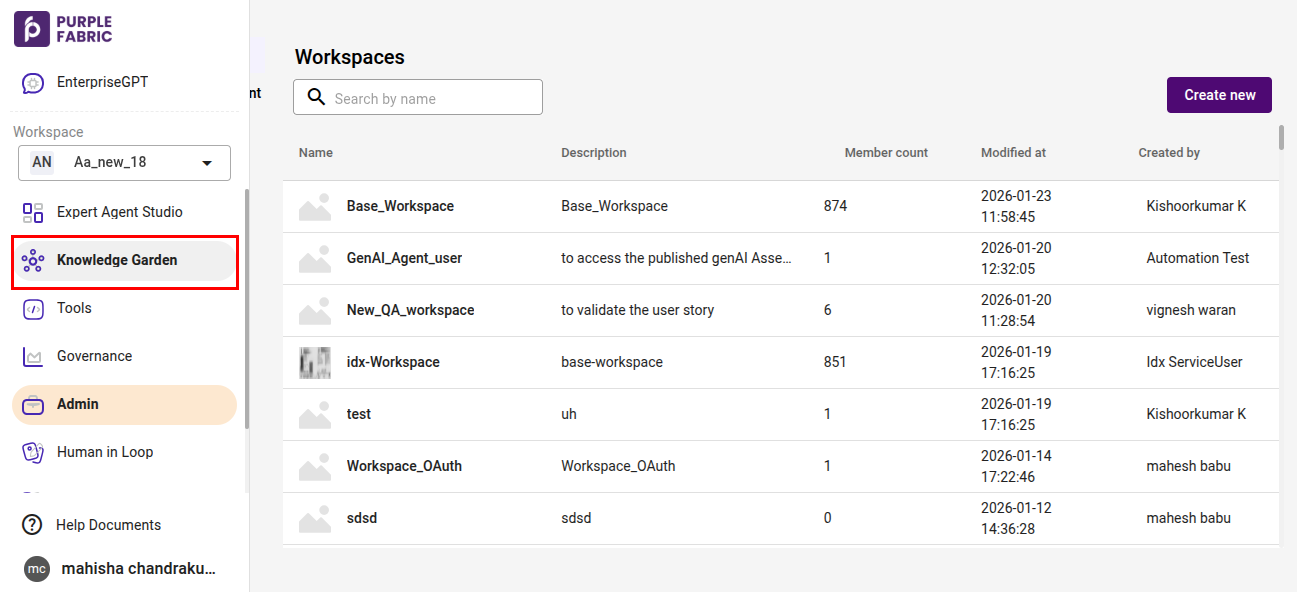Click the Expert Agent Studio icon
The image size is (1297, 592).
[x=33, y=212]
